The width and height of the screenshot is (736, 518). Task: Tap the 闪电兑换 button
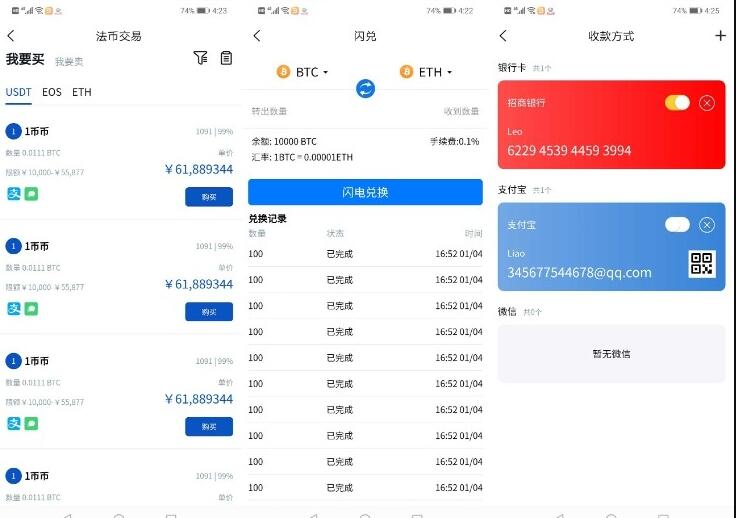[365, 192]
